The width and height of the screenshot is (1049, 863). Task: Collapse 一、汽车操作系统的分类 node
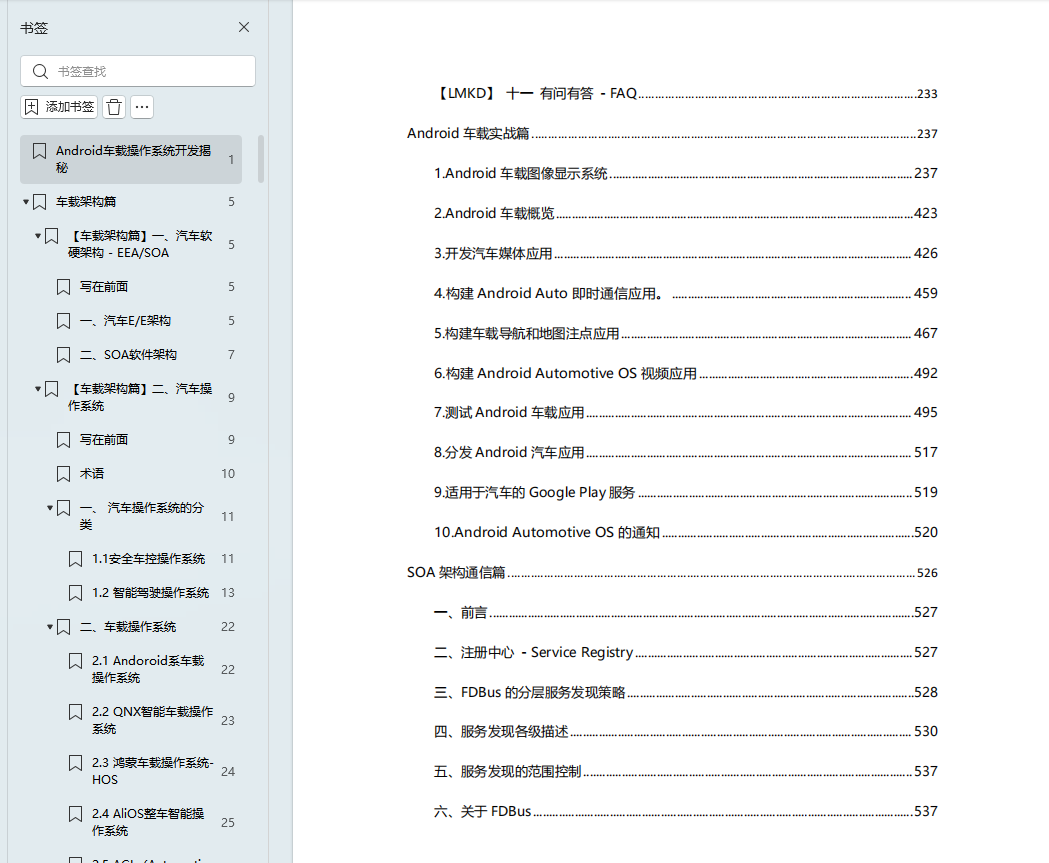coord(50,508)
